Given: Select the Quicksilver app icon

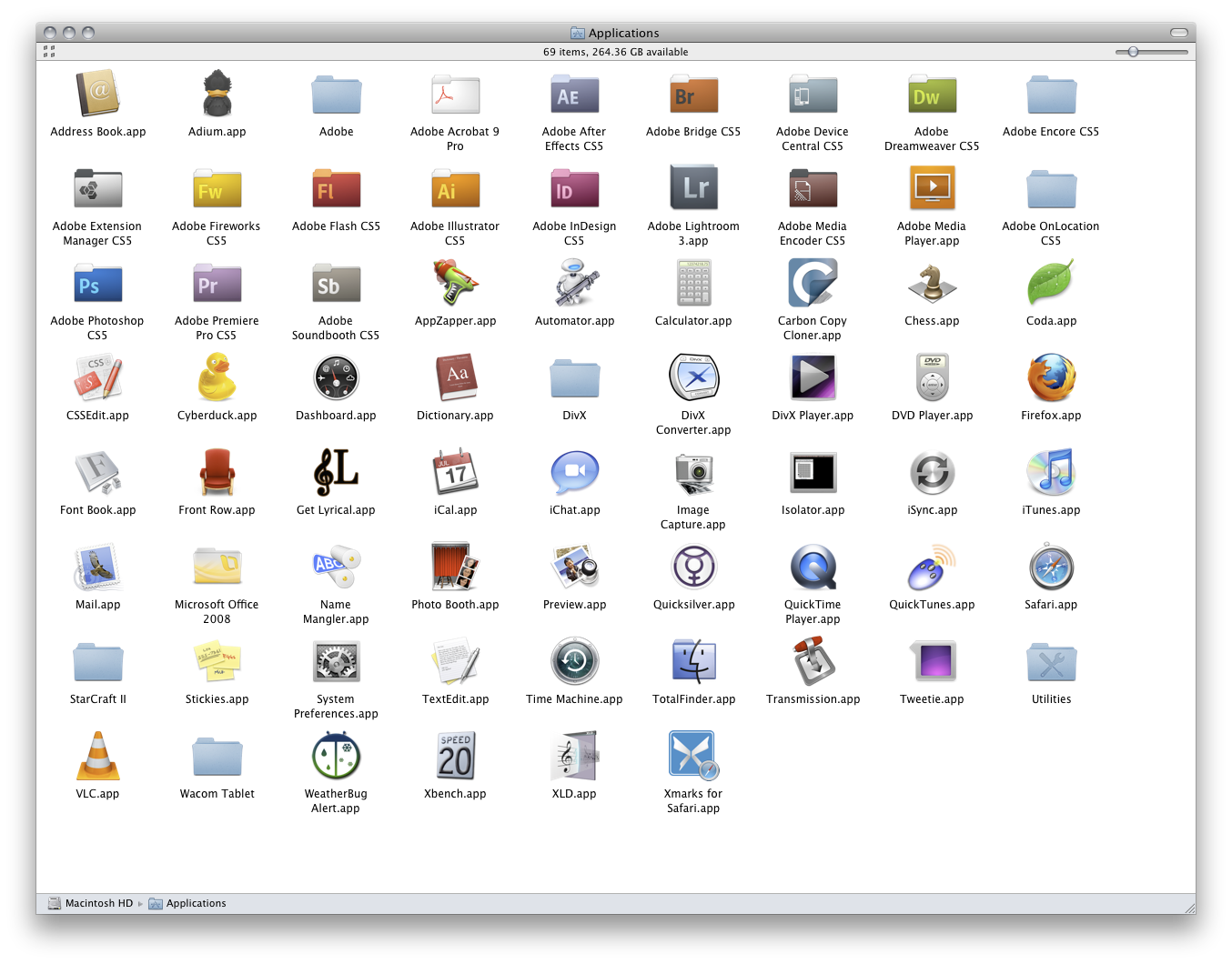Looking at the screenshot, I should (693, 567).
